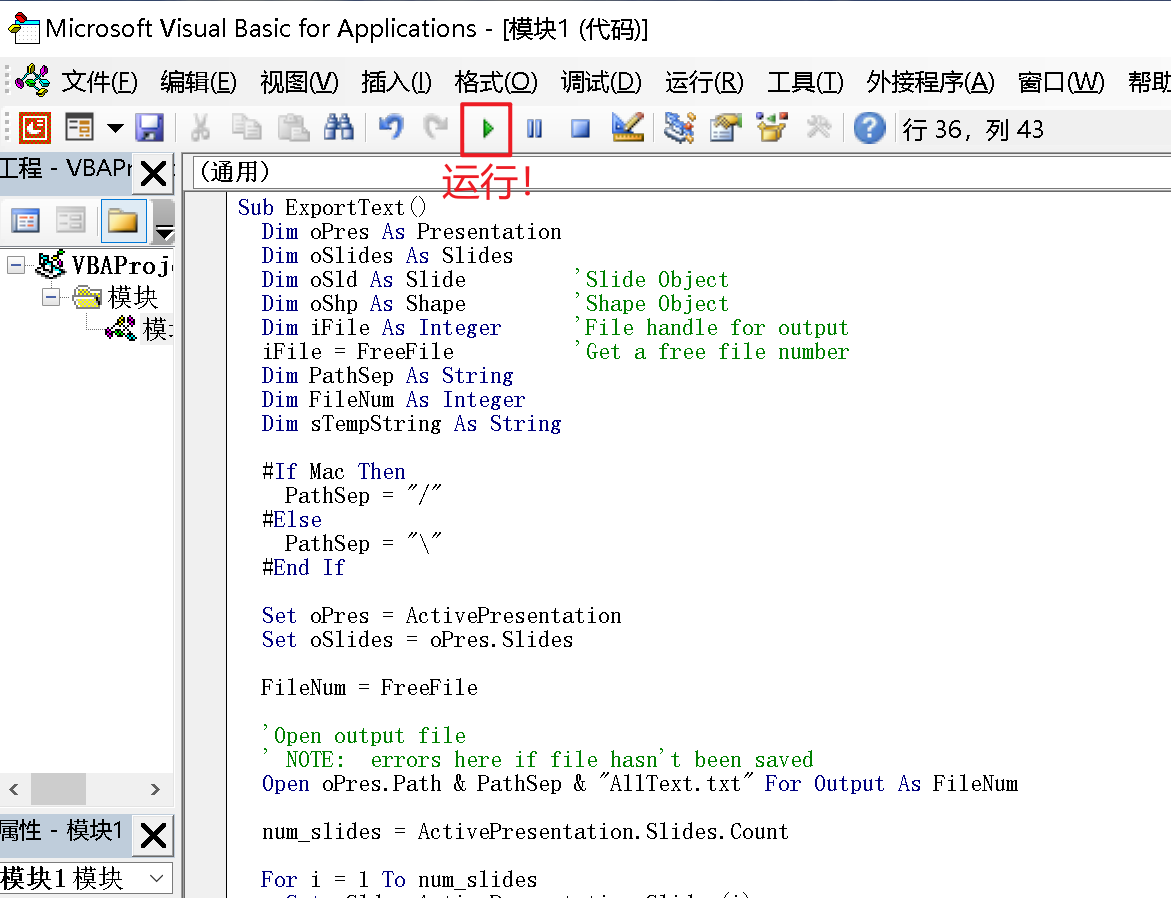Open the 编辑(E) menu

click(x=199, y=81)
